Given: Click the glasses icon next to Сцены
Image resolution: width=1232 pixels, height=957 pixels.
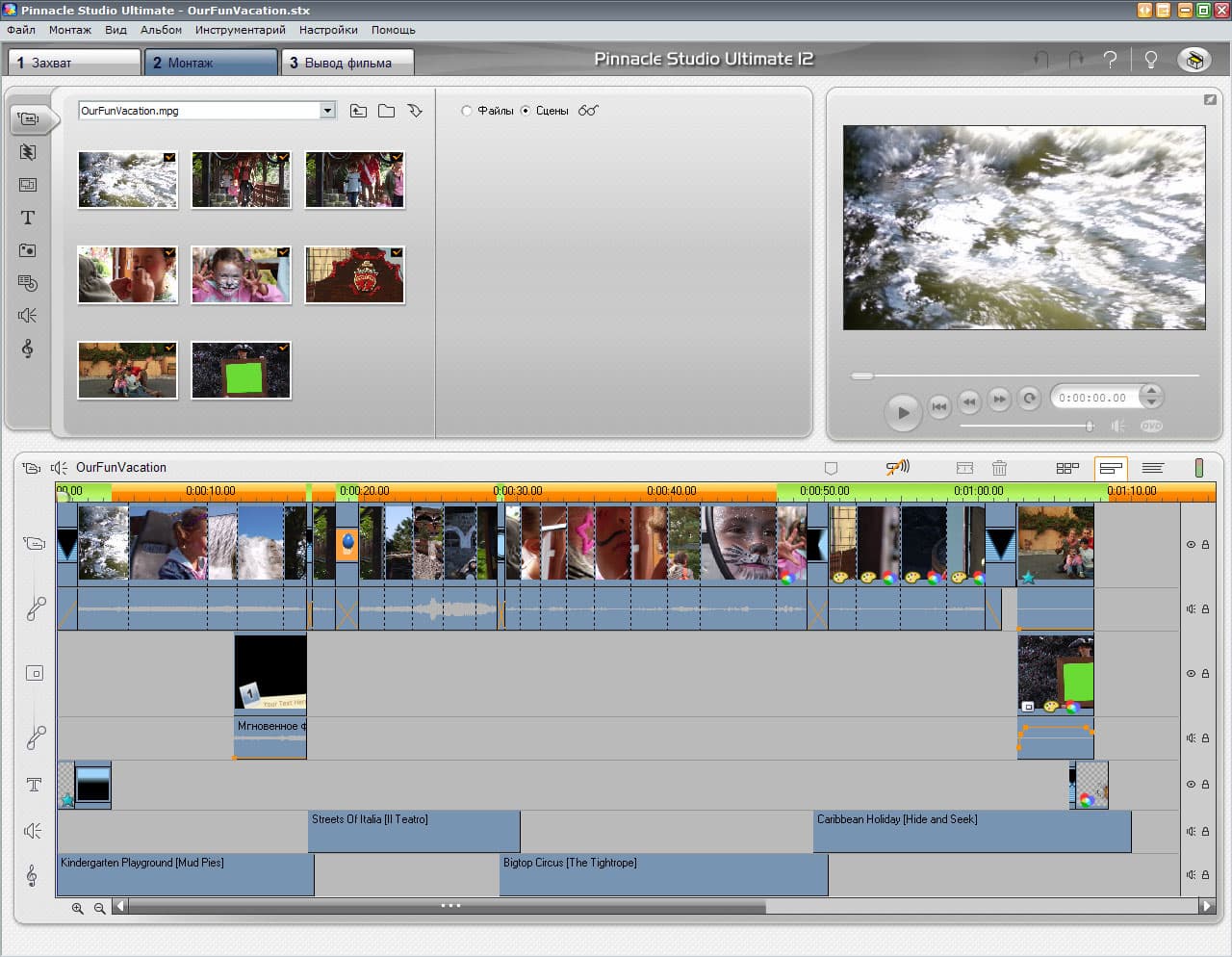Looking at the screenshot, I should 588,111.
